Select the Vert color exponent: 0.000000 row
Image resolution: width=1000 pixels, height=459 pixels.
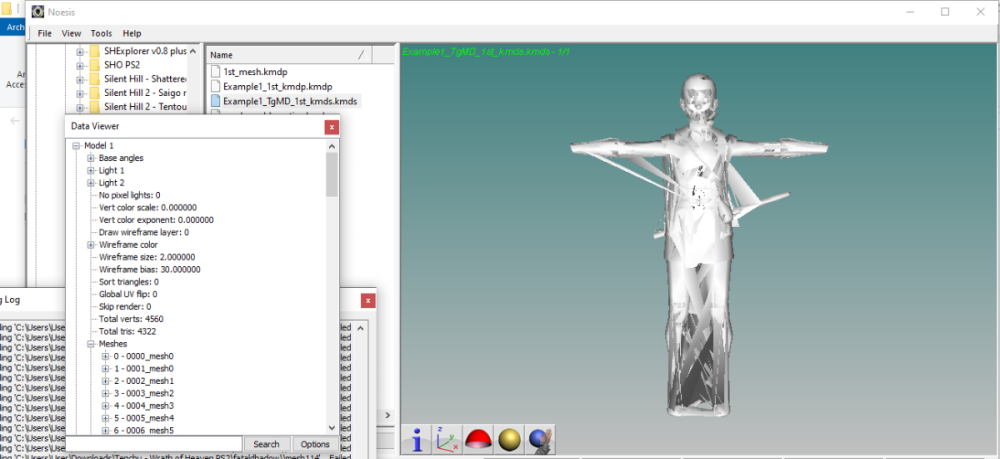click(156, 220)
